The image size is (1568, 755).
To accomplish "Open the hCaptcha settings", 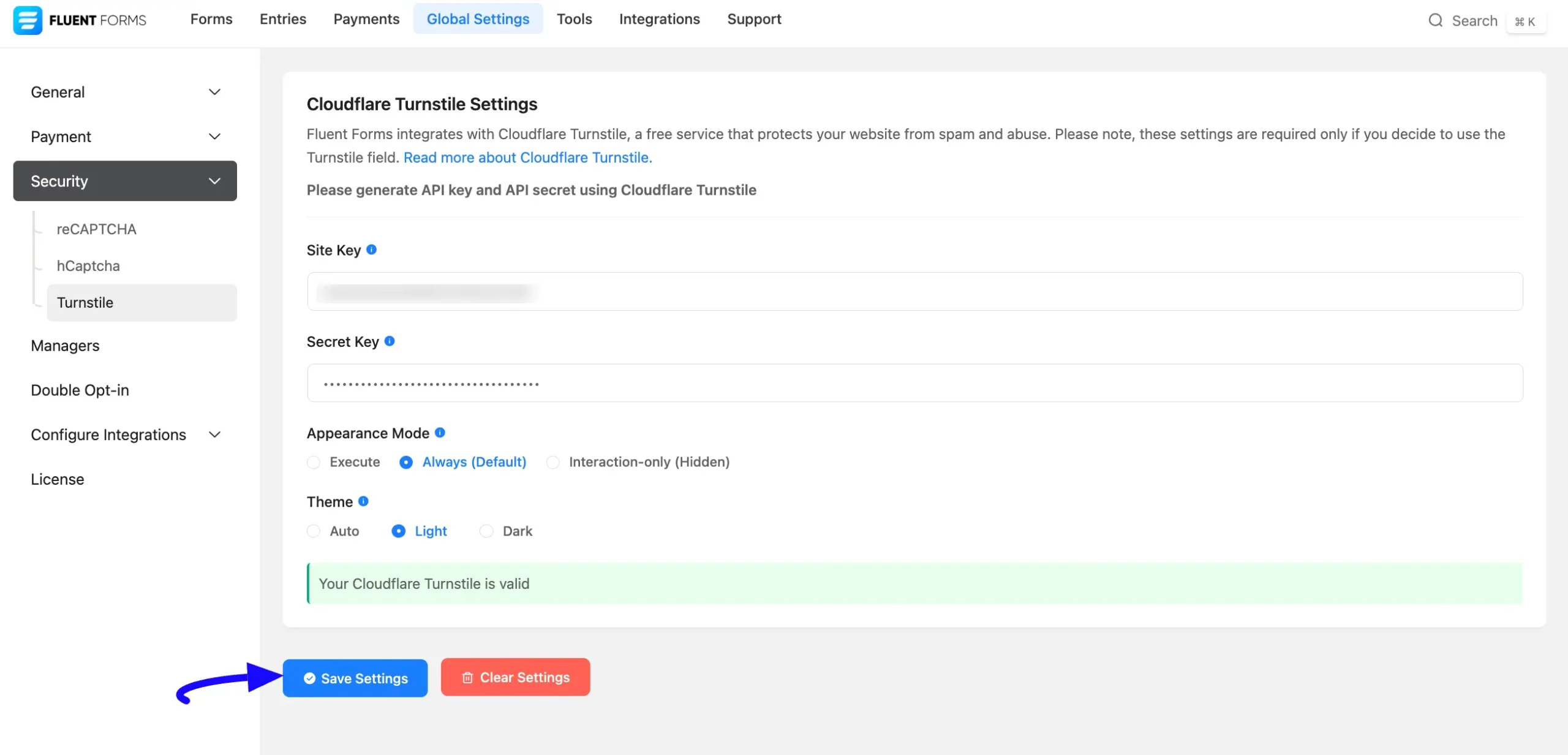I will click(88, 266).
